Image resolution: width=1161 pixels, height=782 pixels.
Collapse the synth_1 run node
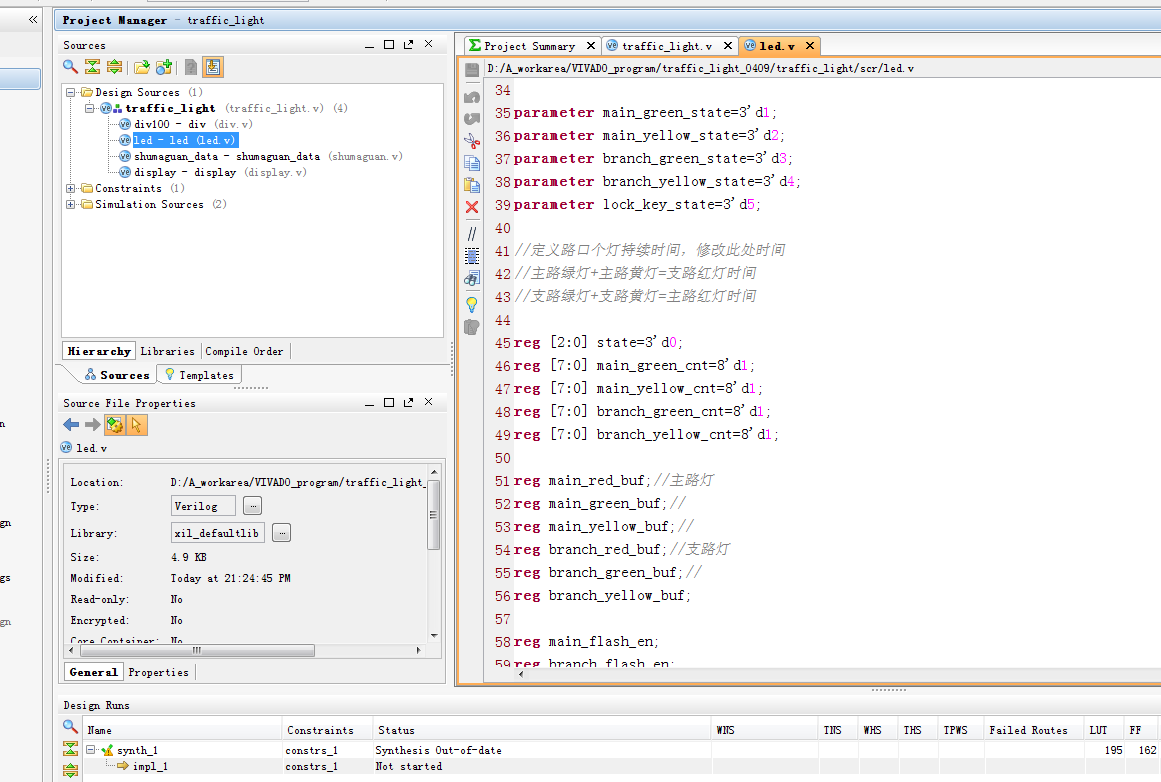point(90,750)
